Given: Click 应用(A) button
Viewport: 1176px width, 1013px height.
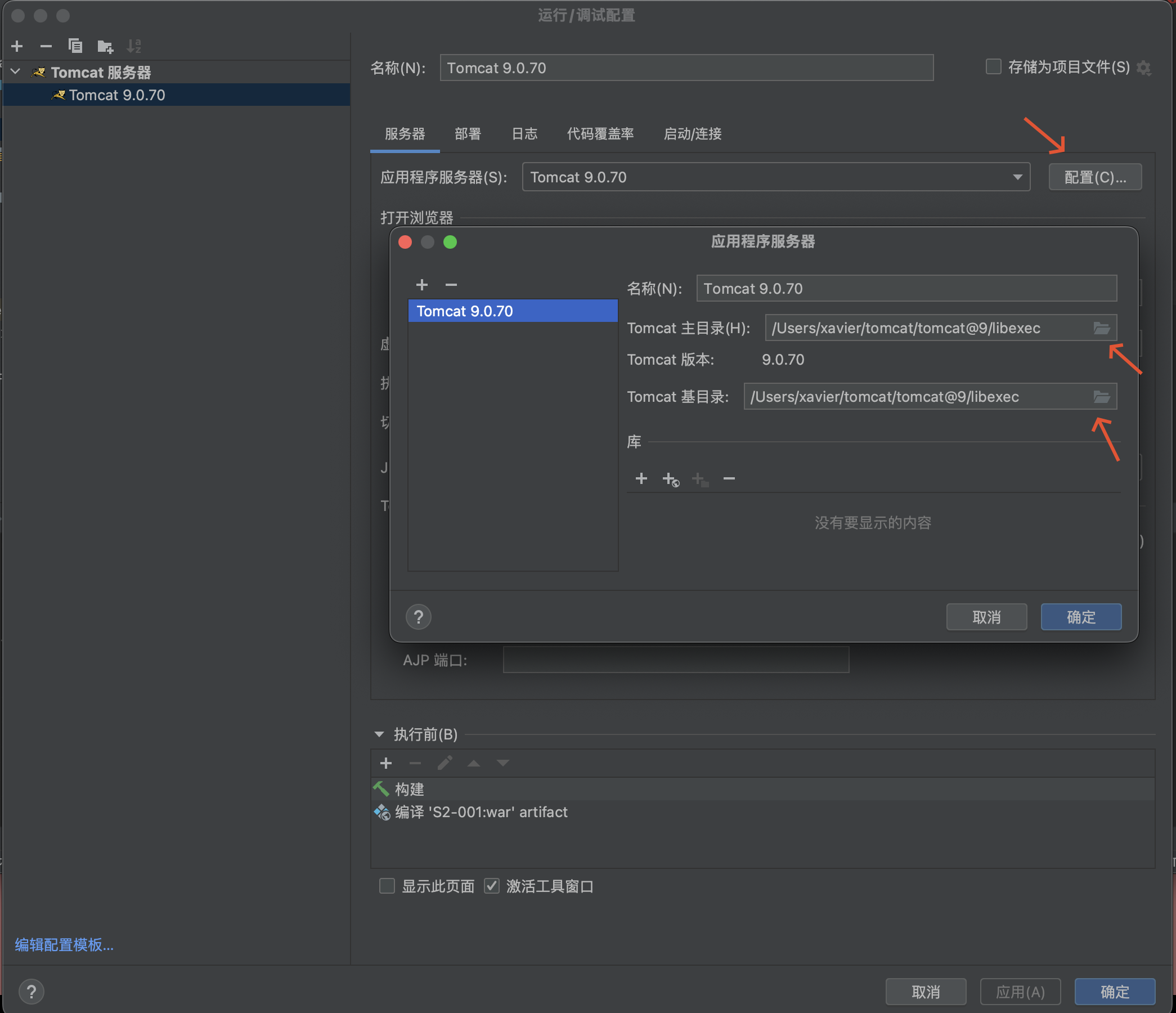Looking at the screenshot, I should (x=1020, y=992).
